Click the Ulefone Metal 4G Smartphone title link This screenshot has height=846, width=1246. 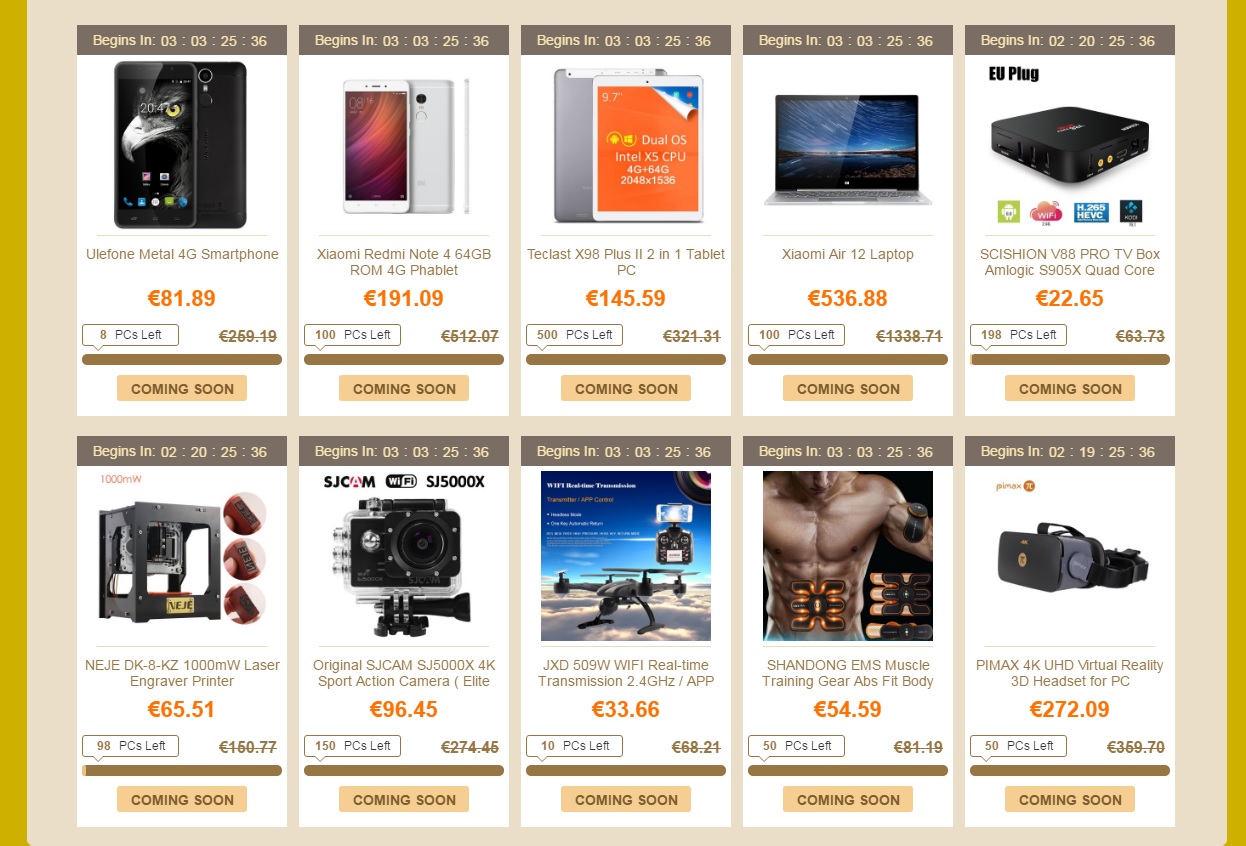coord(182,254)
